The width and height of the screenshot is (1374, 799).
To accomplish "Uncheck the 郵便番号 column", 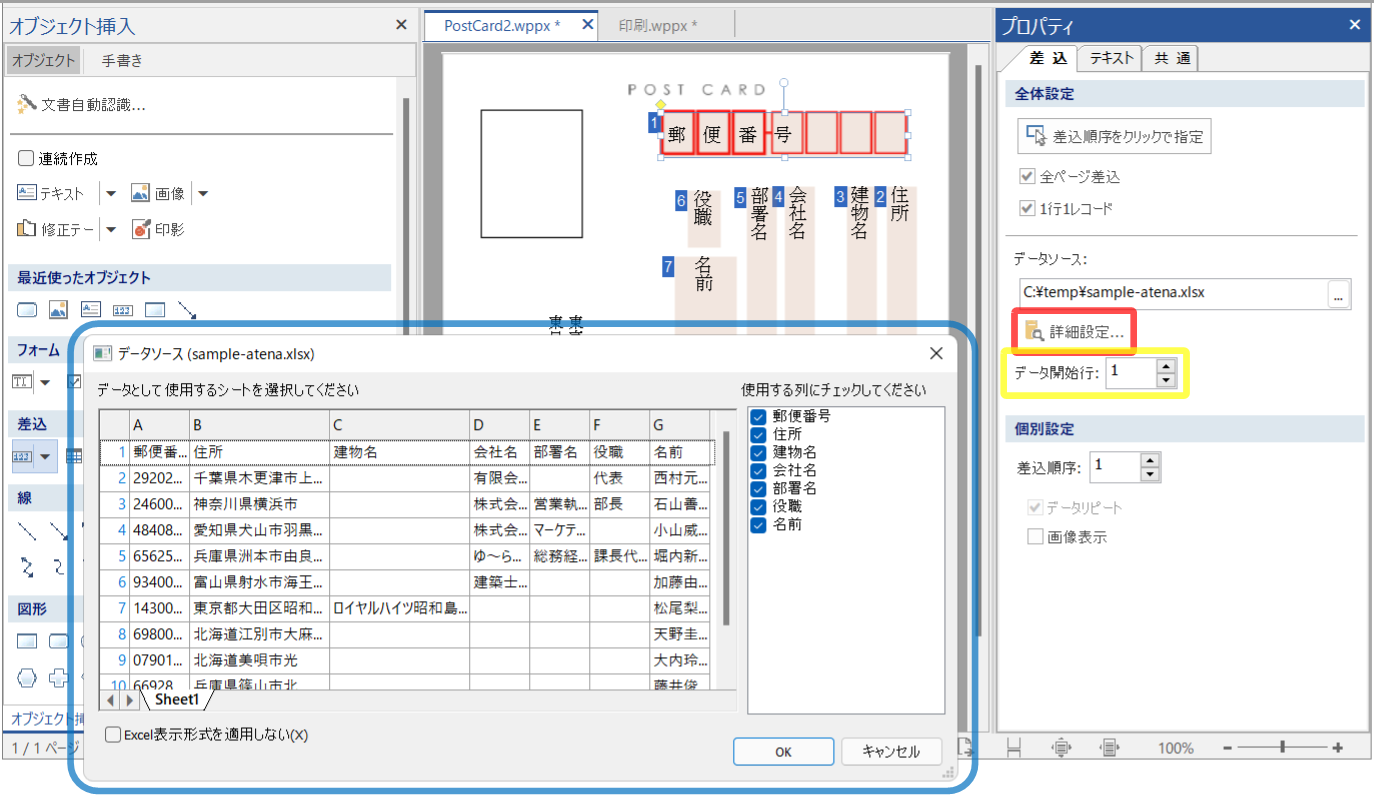I will point(759,416).
